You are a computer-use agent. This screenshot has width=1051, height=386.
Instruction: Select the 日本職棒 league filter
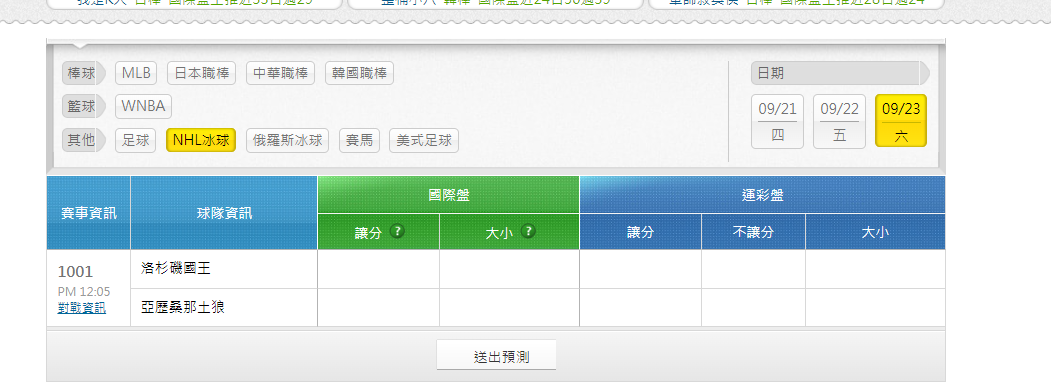pyautogui.click(x=201, y=73)
